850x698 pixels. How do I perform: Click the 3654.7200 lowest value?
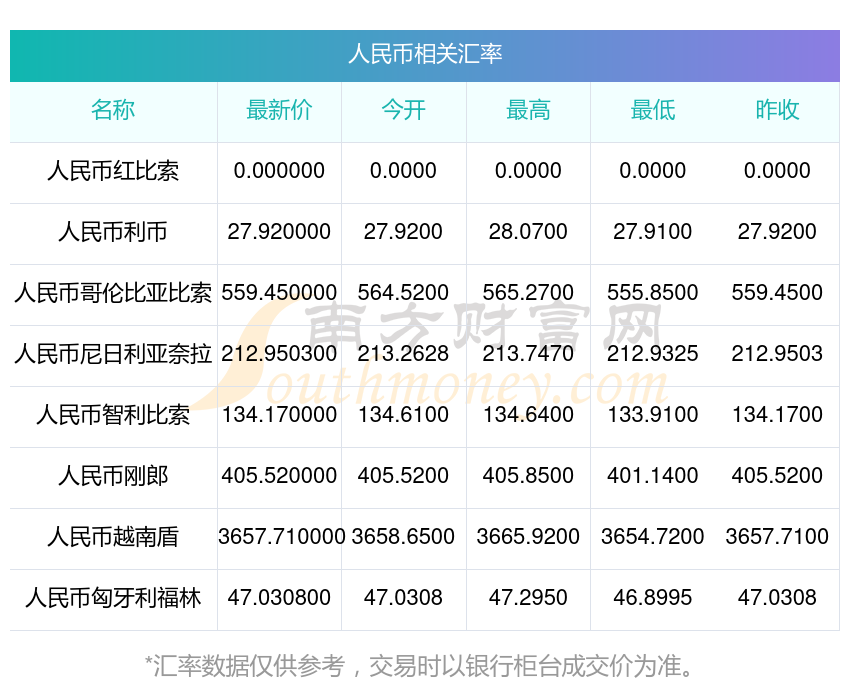(x=653, y=537)
